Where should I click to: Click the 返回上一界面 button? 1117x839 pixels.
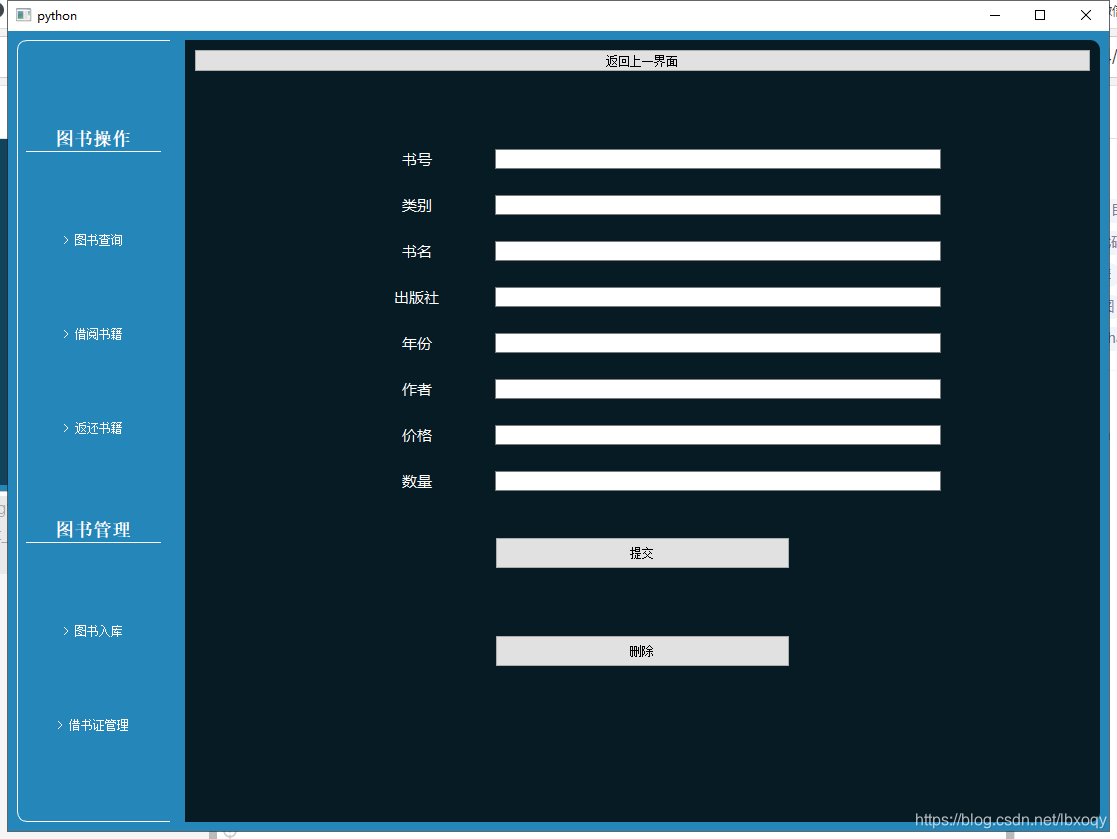(642, 61)
